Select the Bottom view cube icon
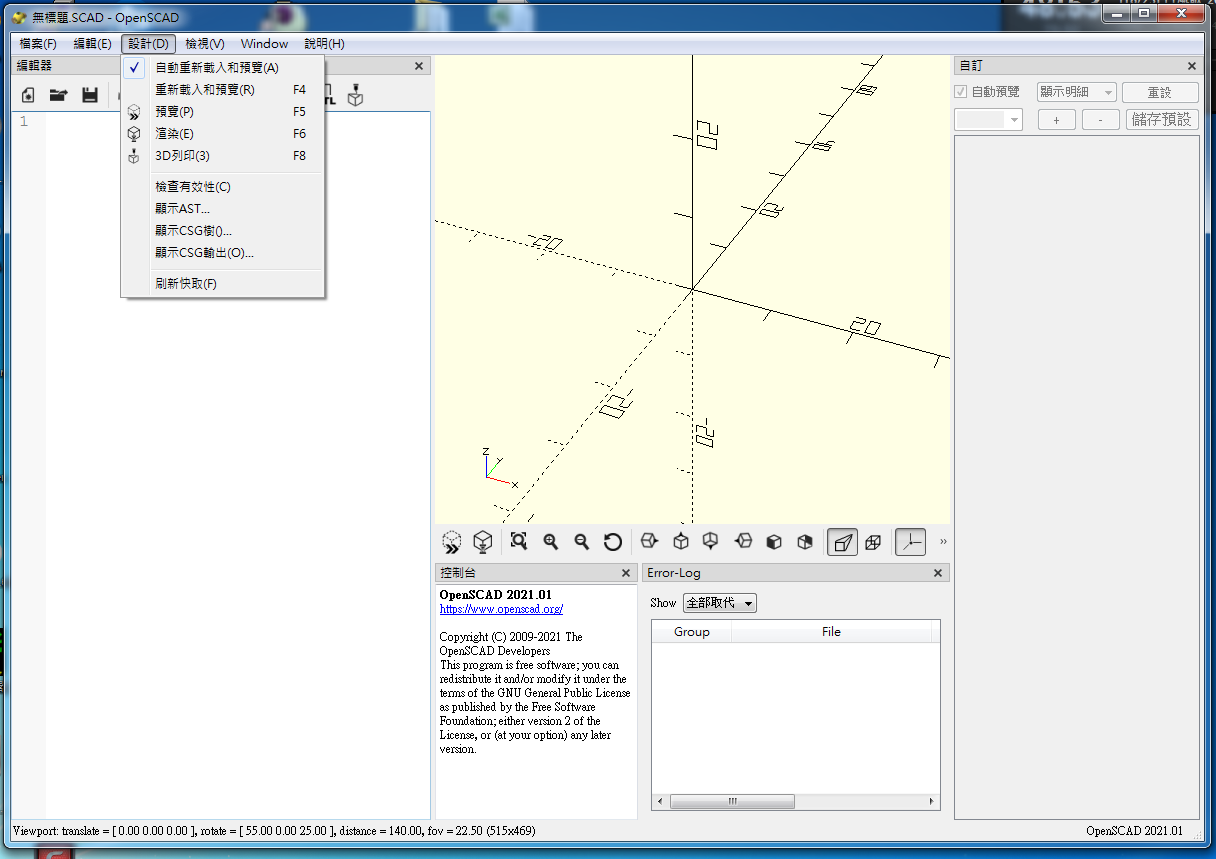 click(x=711, y=541)
